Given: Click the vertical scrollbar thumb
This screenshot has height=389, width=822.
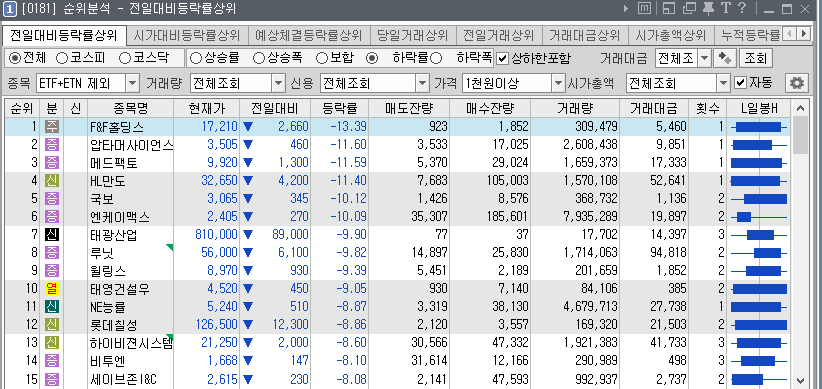Looking at the screenshot, I should coord(800,135).
